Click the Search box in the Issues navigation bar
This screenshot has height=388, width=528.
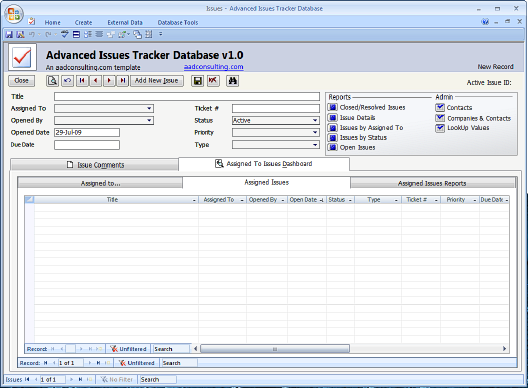pyautogui.click(x=158, y=380)
